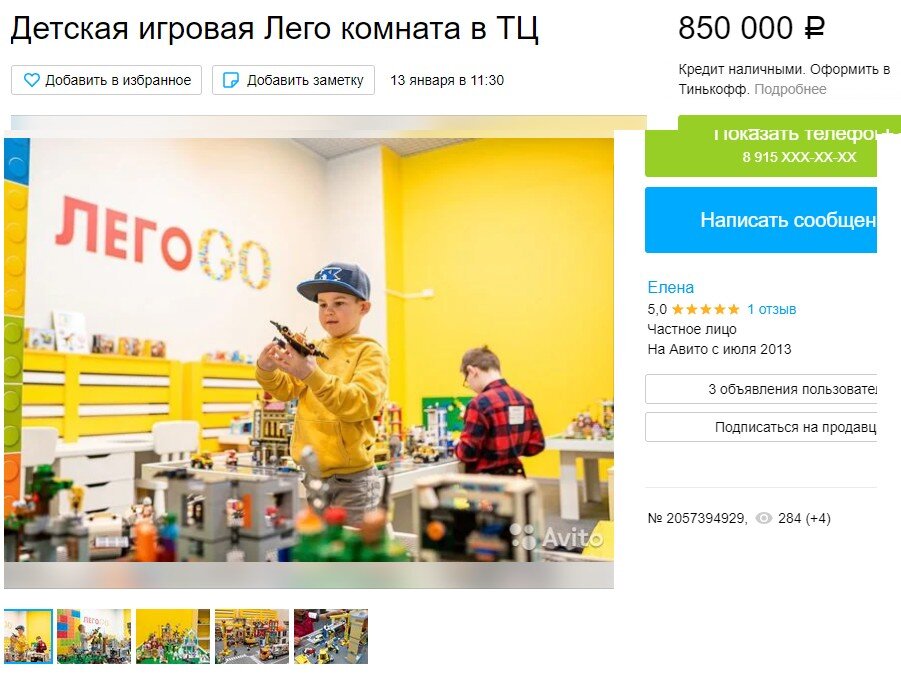Click the eye views counter icon
Screen dimensions: 901x689
[x=764, y=518]
